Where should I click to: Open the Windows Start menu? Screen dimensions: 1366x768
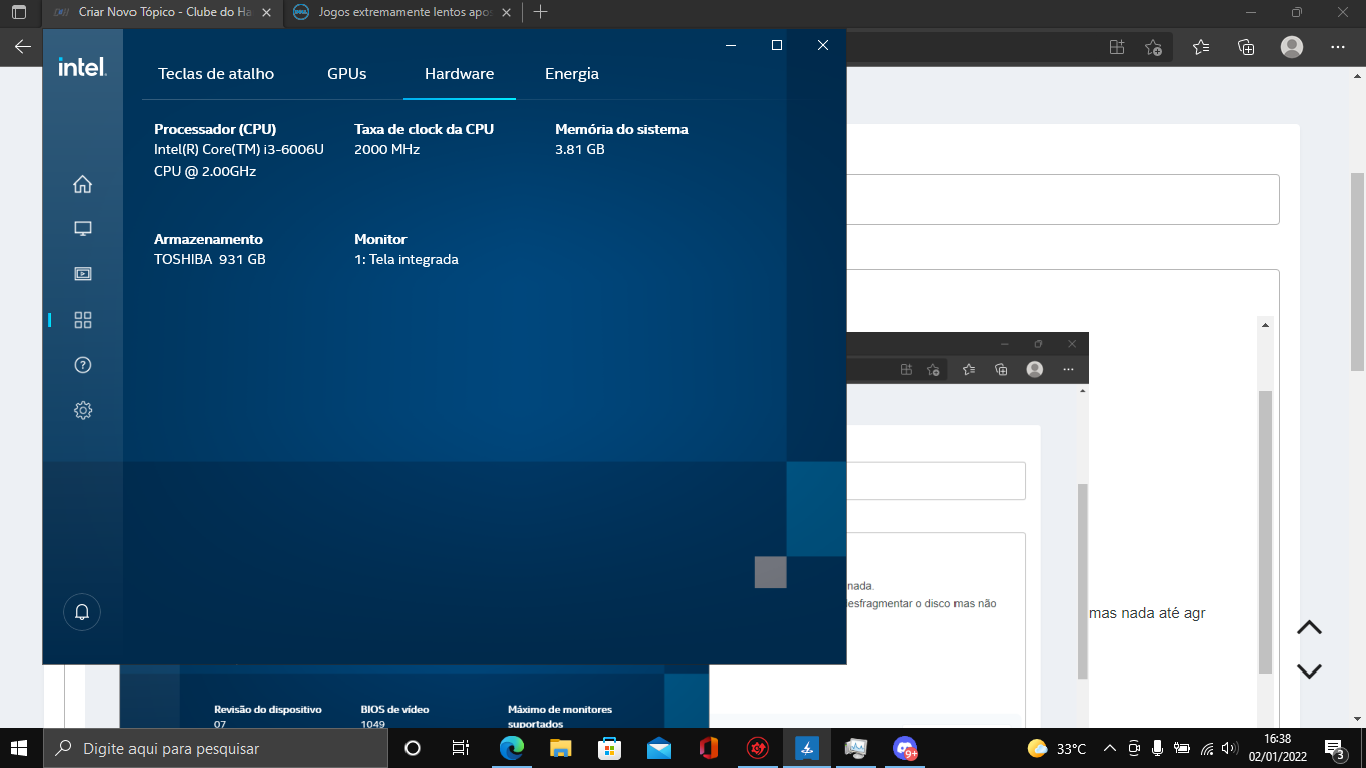point(21,748)
